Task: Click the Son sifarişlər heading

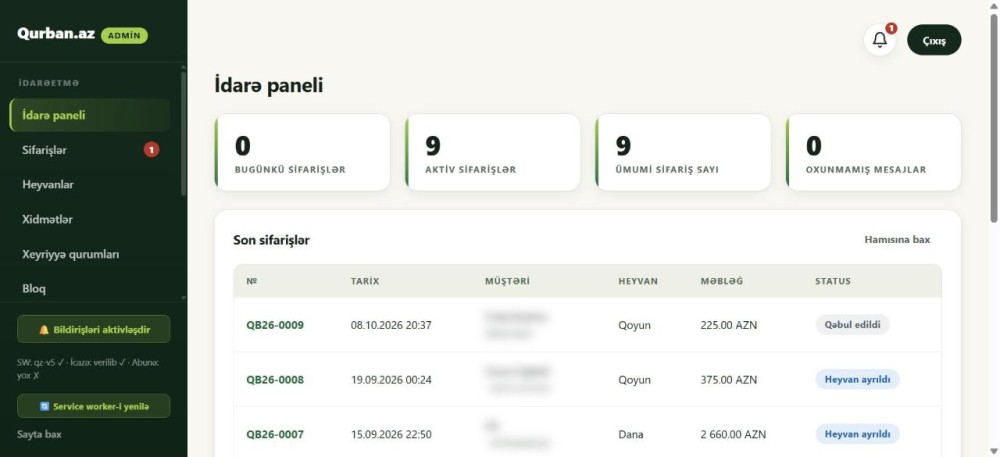Action: tap(271, 240)
